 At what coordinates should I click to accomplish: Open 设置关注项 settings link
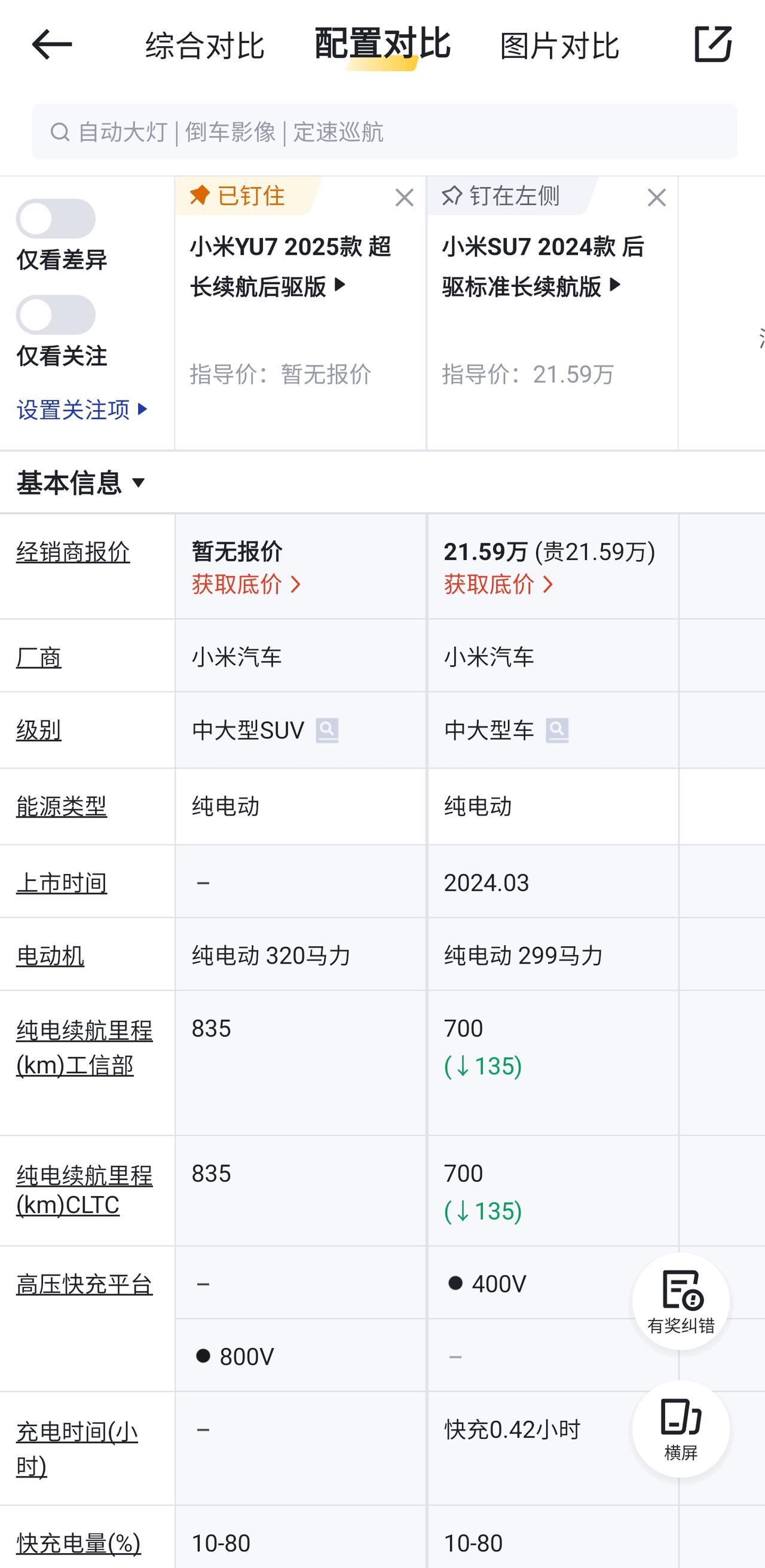[x=82, y=409]
